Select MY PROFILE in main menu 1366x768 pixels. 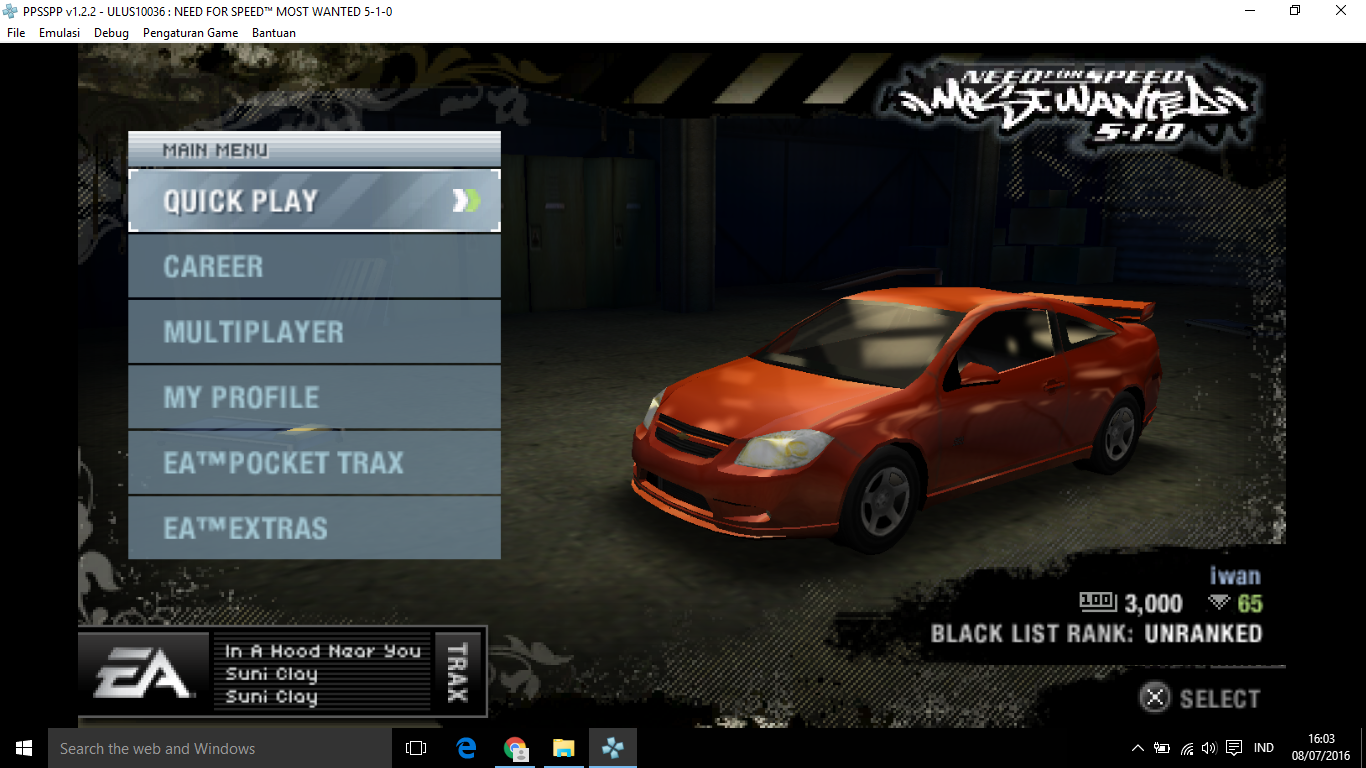(x=314, y=397)
